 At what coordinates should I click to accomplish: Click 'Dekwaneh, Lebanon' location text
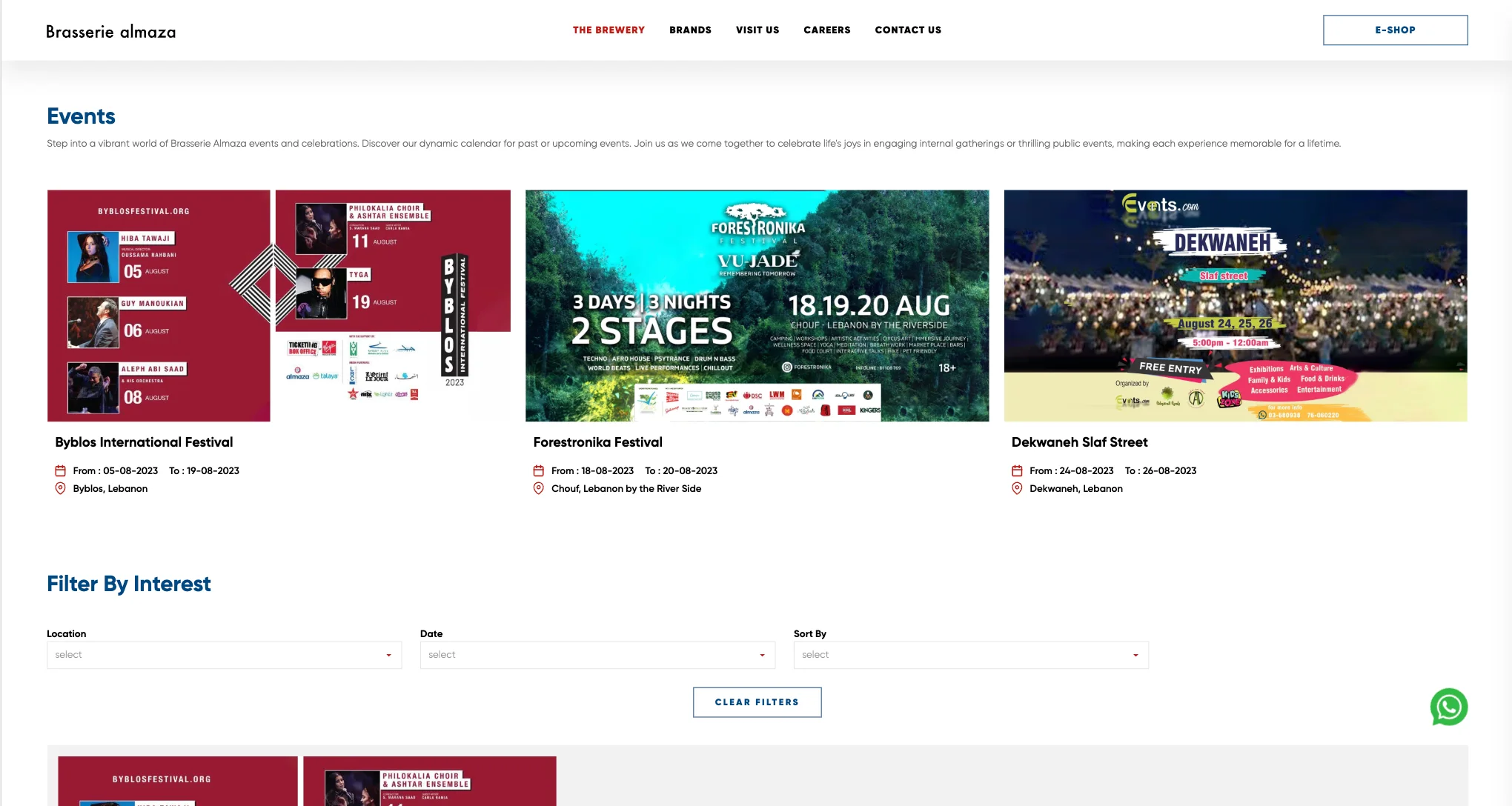pos(1076,489)
